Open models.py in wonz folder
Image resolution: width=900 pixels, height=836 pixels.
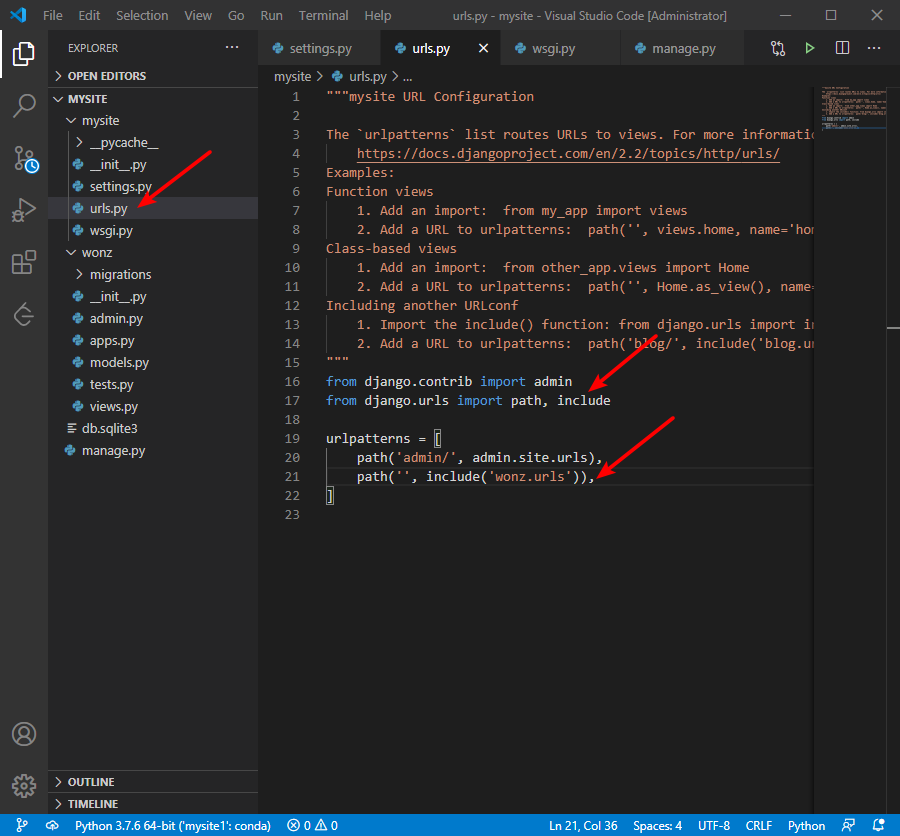pyautogui.click(x=153, y=362)
